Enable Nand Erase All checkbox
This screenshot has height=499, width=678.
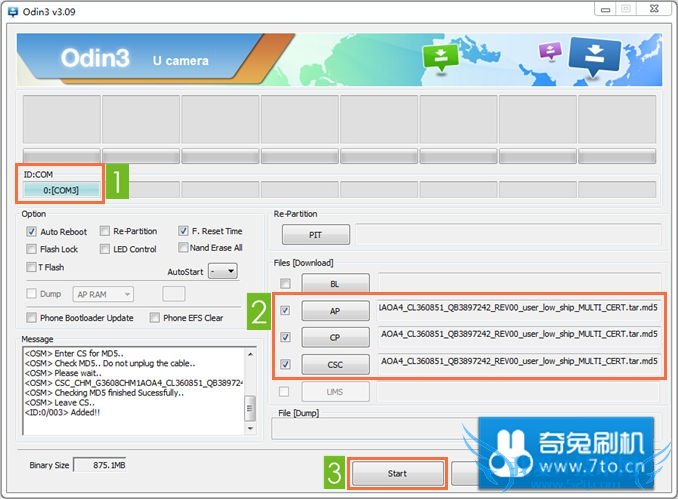pos(183,247)
